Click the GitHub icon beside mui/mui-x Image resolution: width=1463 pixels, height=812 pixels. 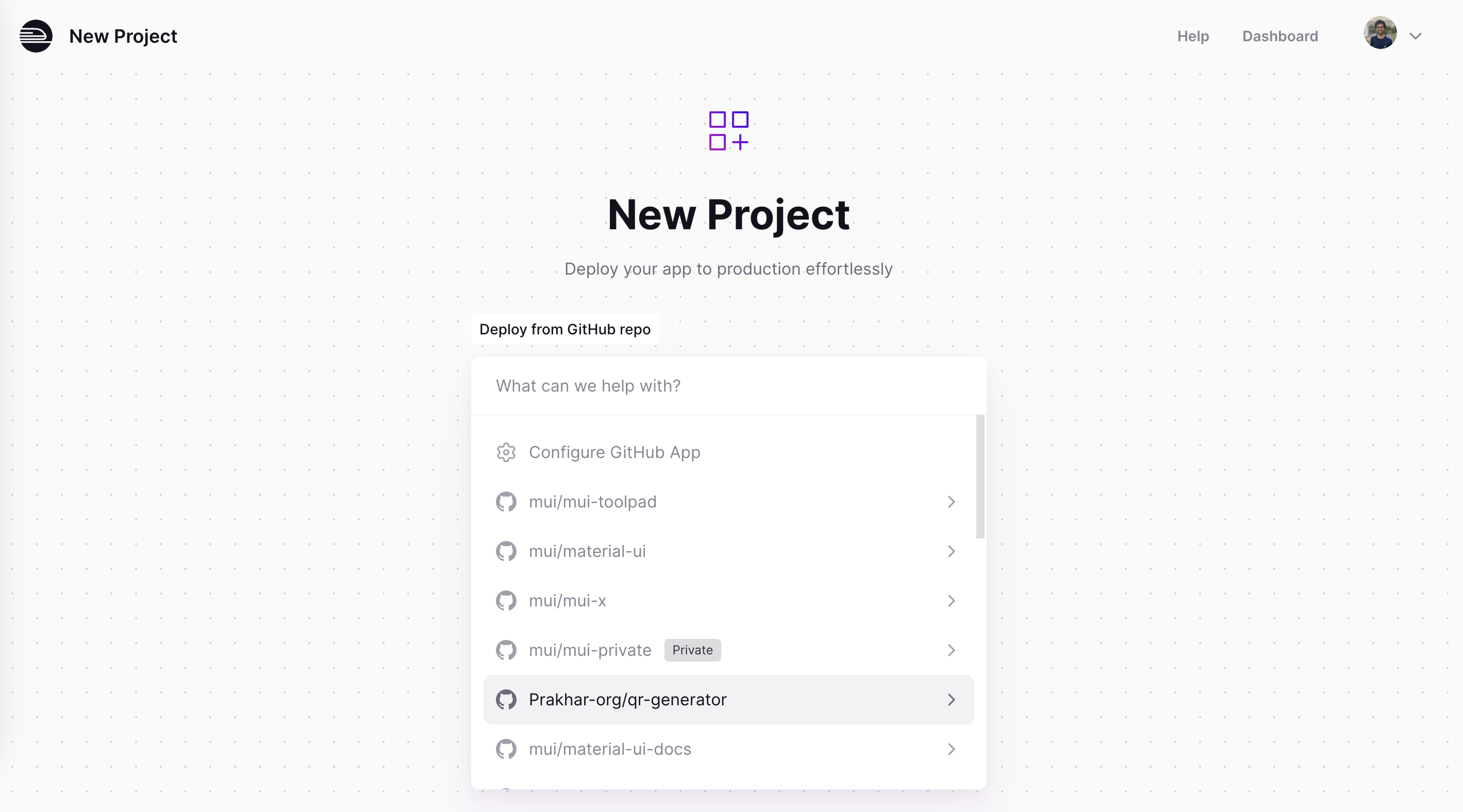point(506,600)
